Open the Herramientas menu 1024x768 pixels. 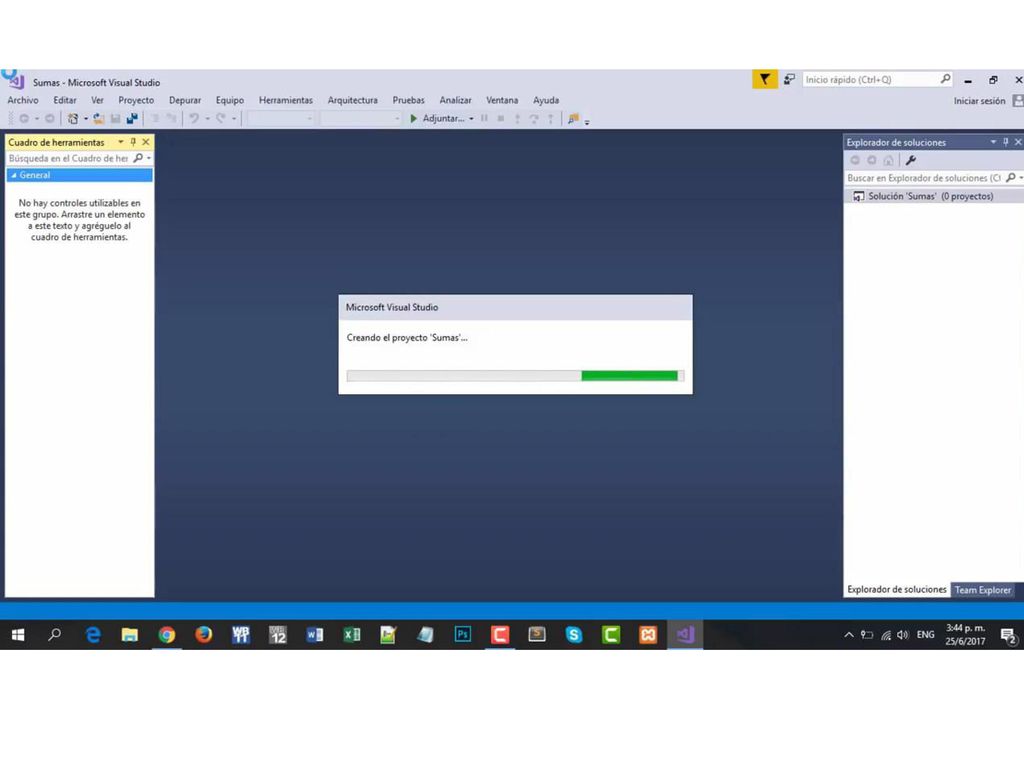[x=285, y=100]
